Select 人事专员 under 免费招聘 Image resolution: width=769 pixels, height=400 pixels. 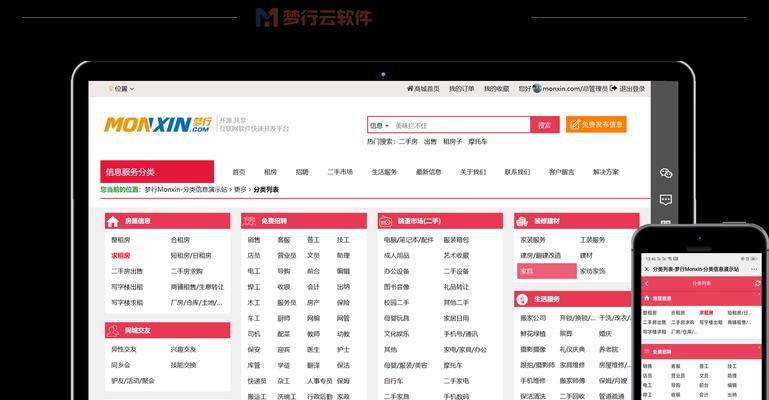320,381
